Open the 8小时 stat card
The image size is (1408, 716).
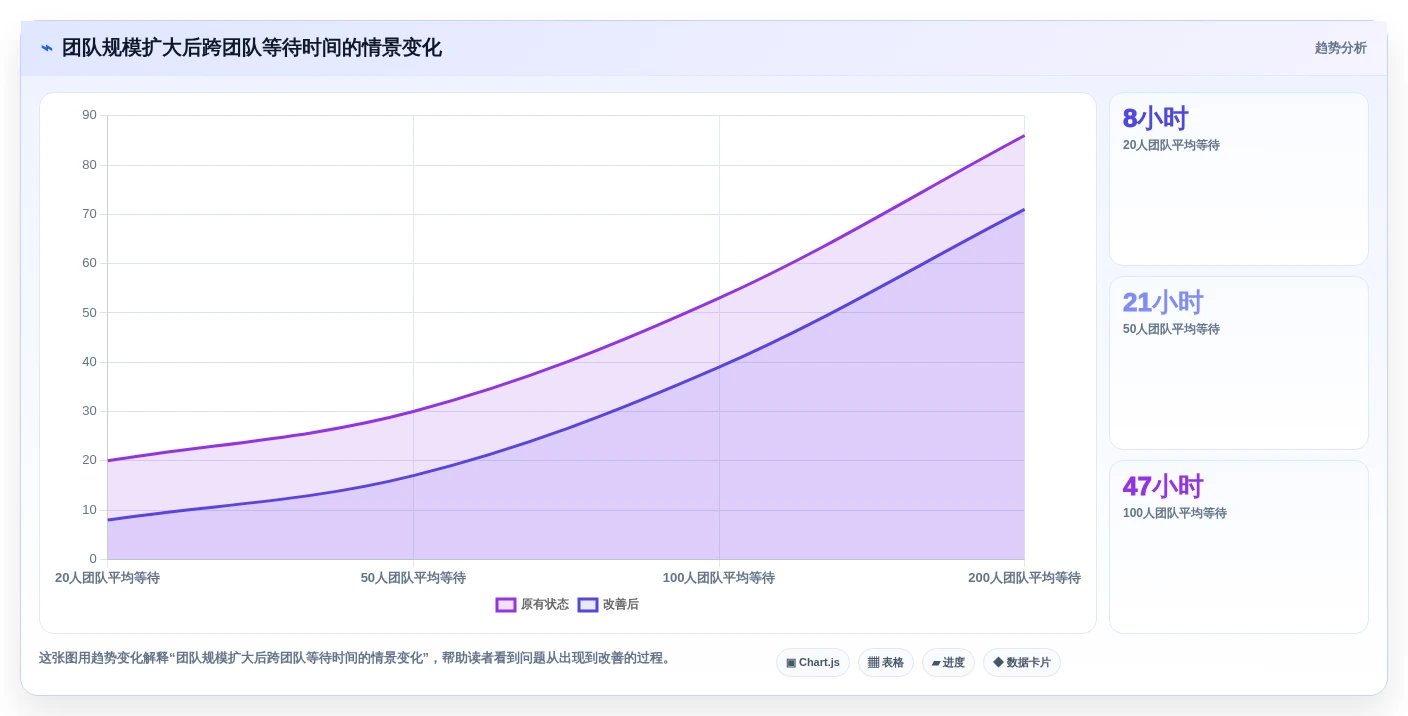pos(1239,179)
